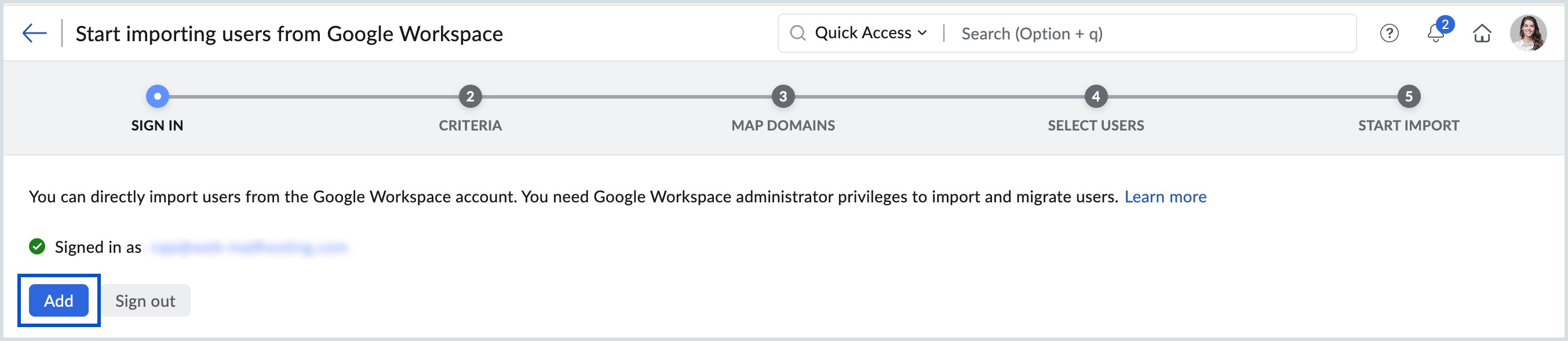Select step 5 Start Import circle
Screen dimensions: 1568x341
(x=1409, y=96)
